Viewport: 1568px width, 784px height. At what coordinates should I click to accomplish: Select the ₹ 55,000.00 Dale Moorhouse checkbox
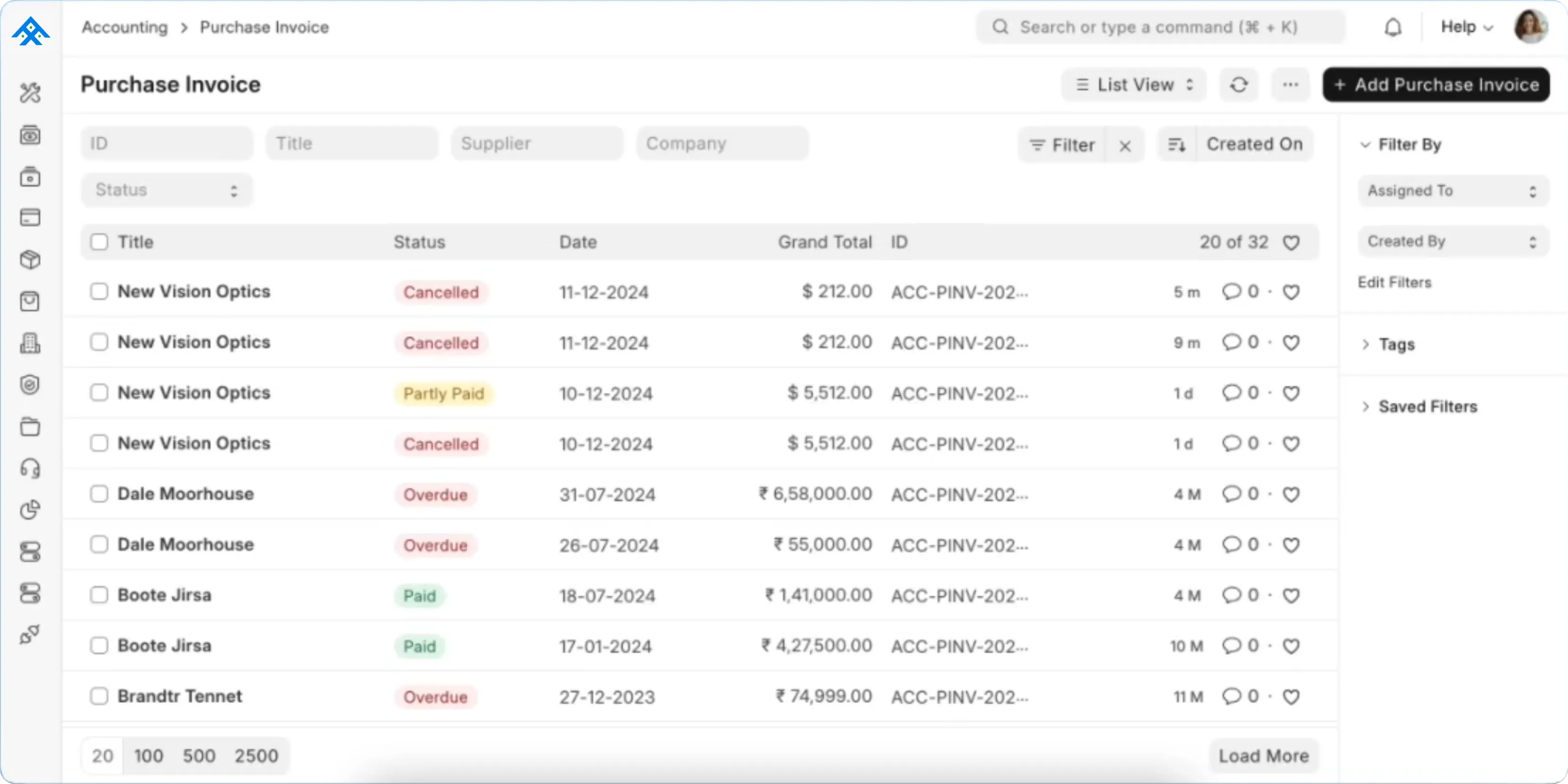click(x=99, y=545)
